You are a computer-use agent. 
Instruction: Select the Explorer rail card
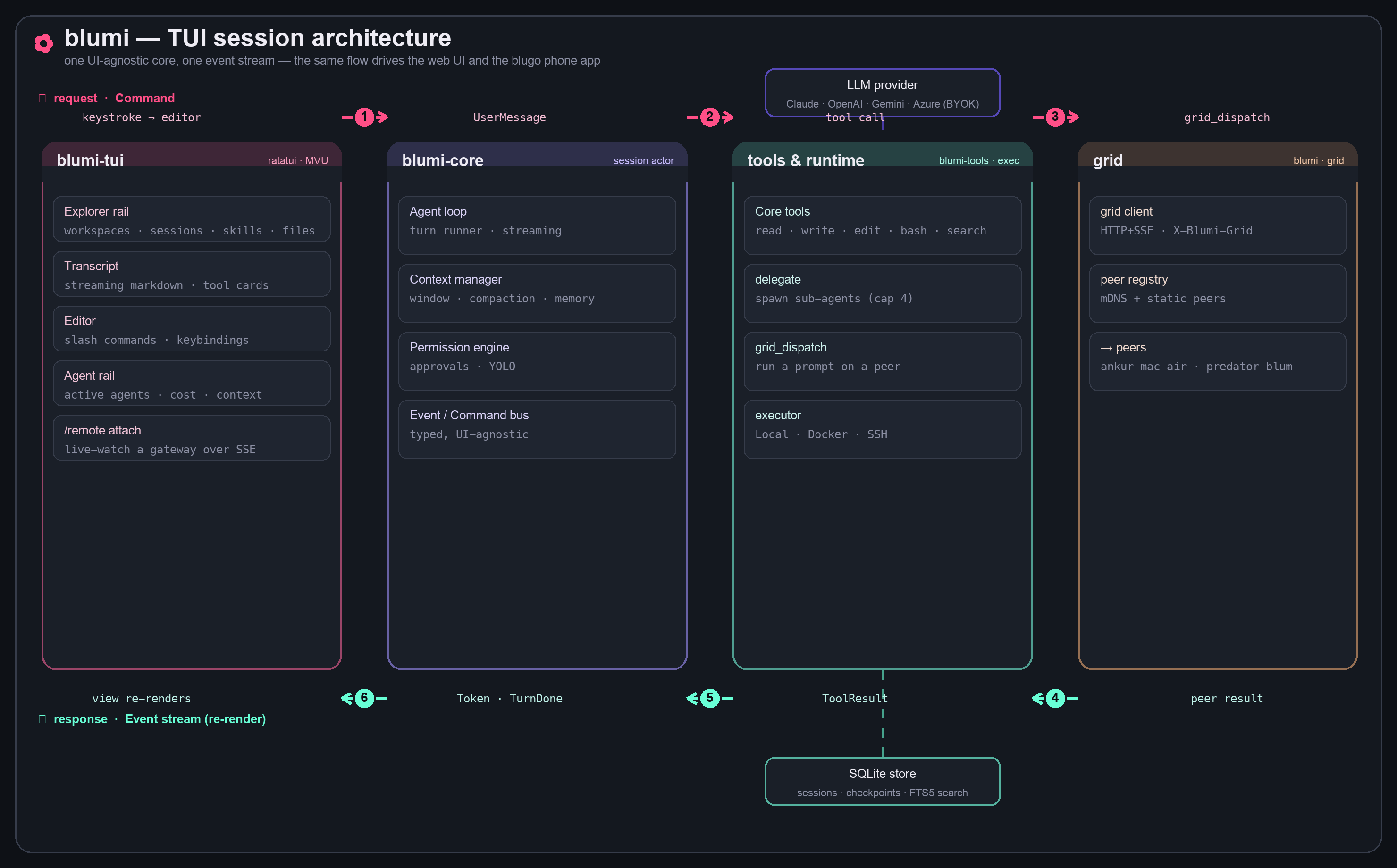(x=192, y=219)
